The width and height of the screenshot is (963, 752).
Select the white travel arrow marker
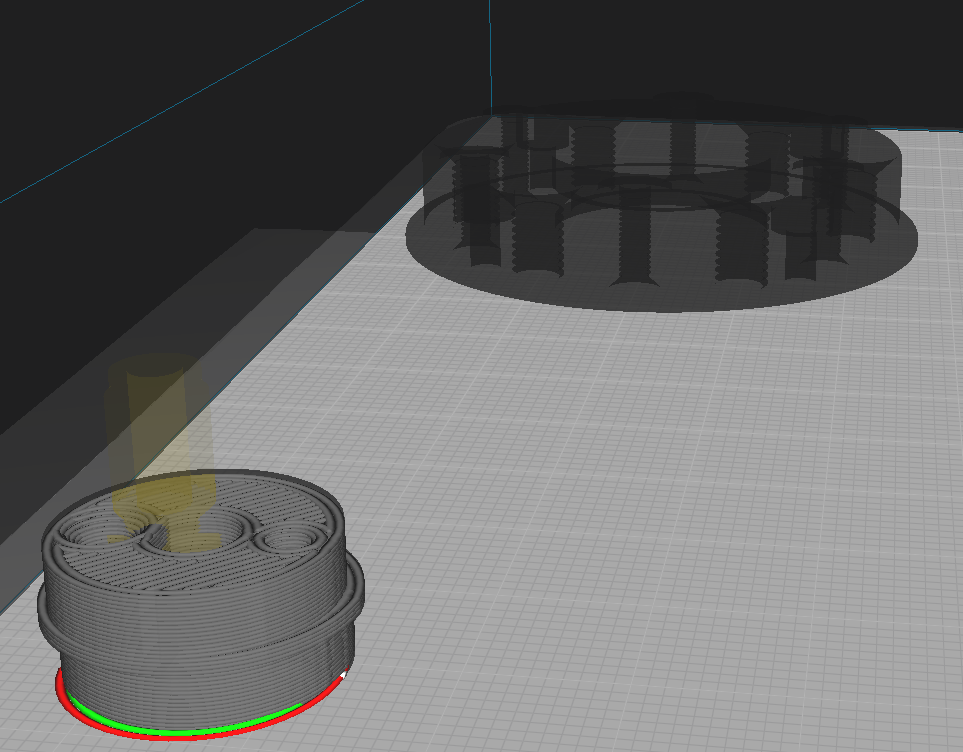(x=342, y=675)
